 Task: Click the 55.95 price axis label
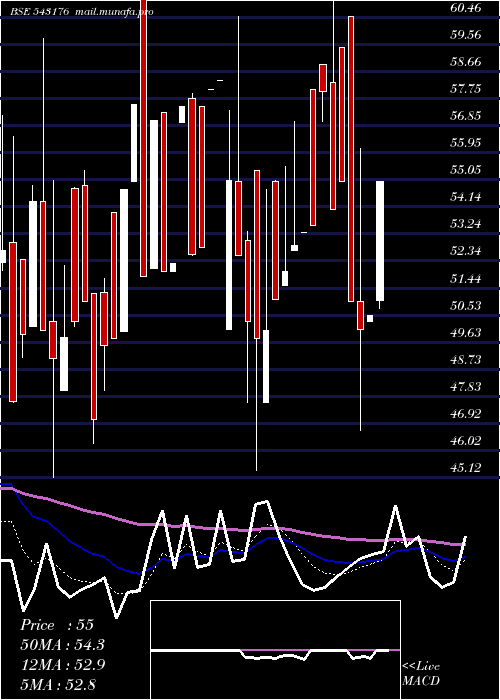click(466, 143)
